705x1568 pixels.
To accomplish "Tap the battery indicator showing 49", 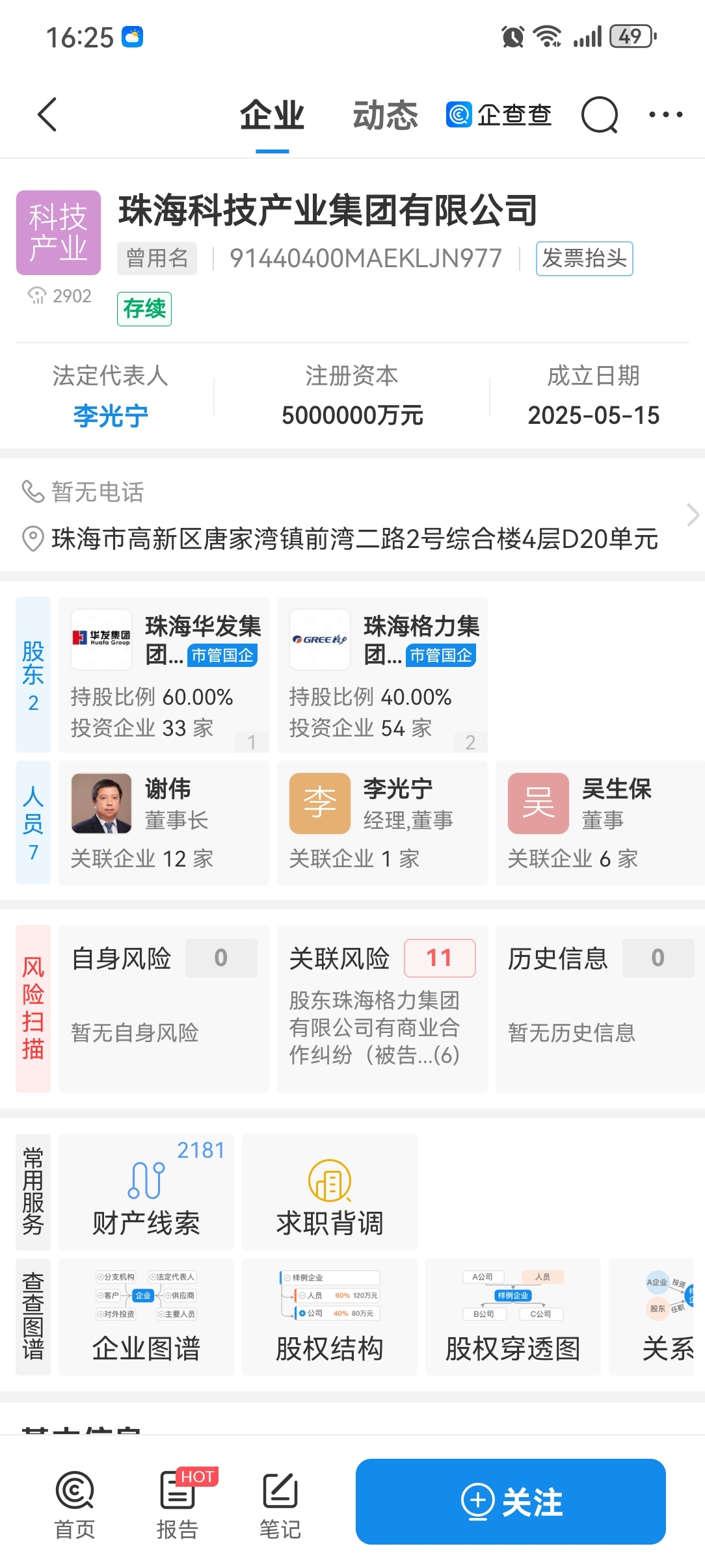I will pos(633,36).
